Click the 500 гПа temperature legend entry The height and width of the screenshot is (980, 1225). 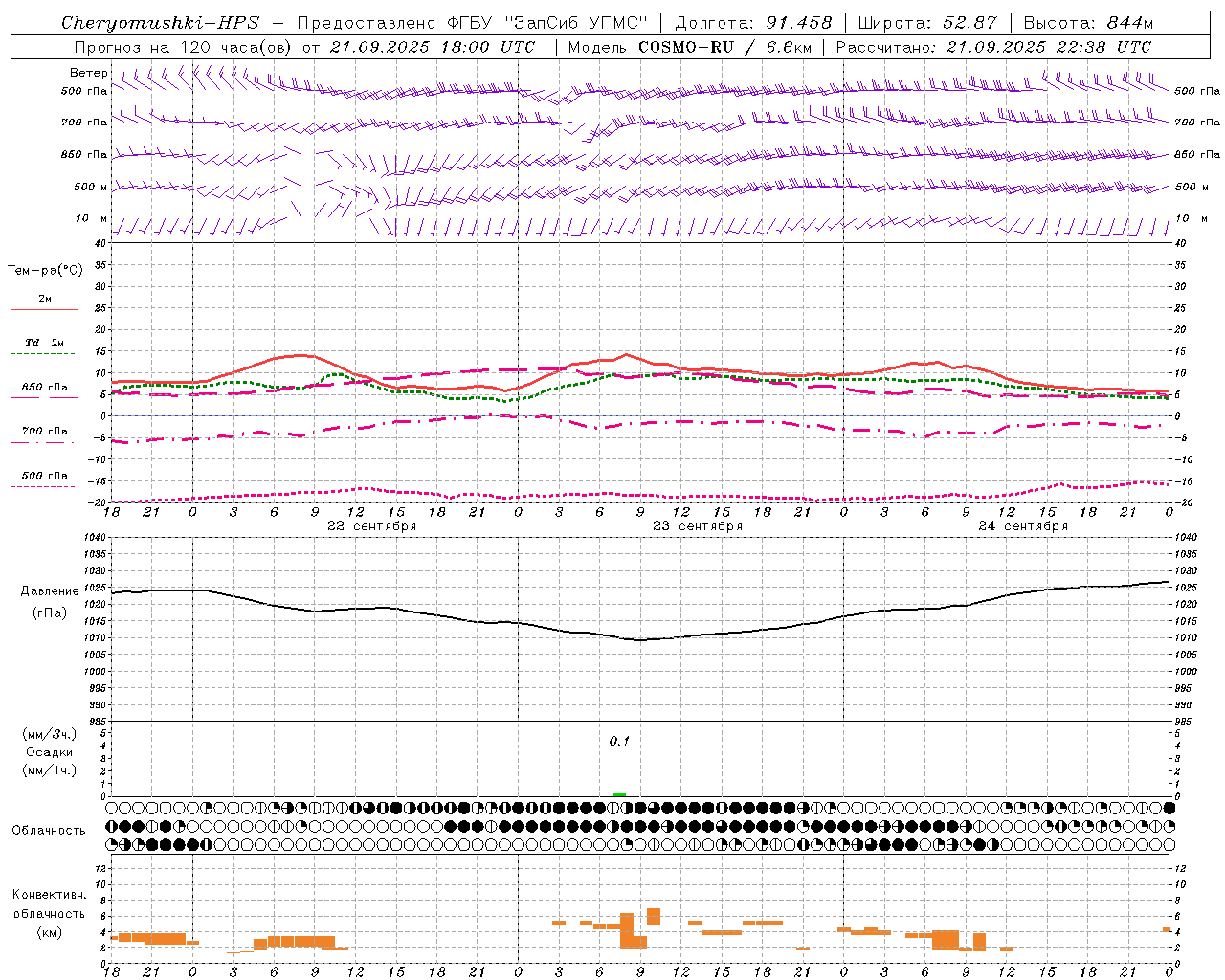pyautogui.click(x=45, y=476)
